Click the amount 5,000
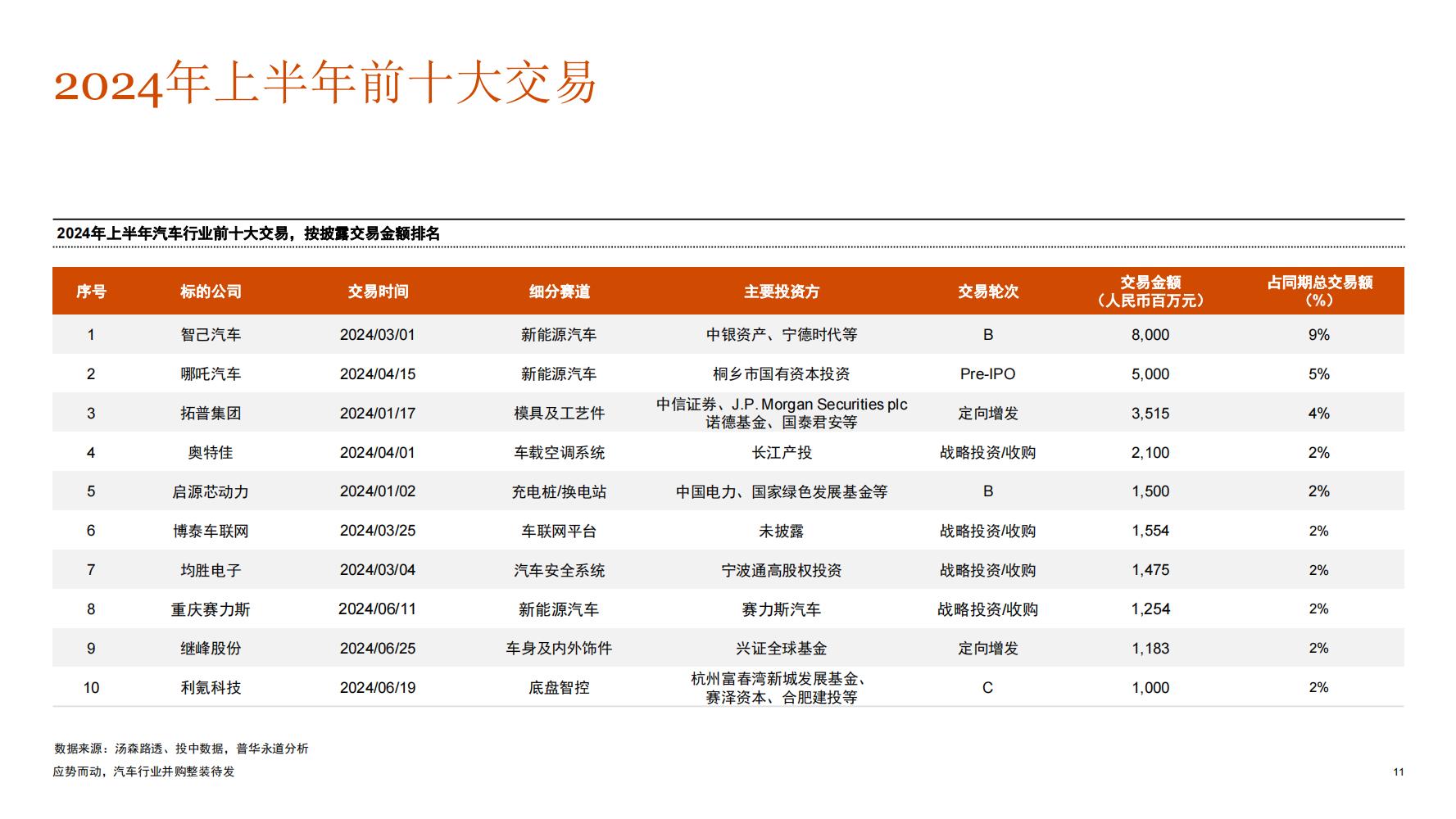Viewport: 1456px width, 819px height. click(1150, 374)
